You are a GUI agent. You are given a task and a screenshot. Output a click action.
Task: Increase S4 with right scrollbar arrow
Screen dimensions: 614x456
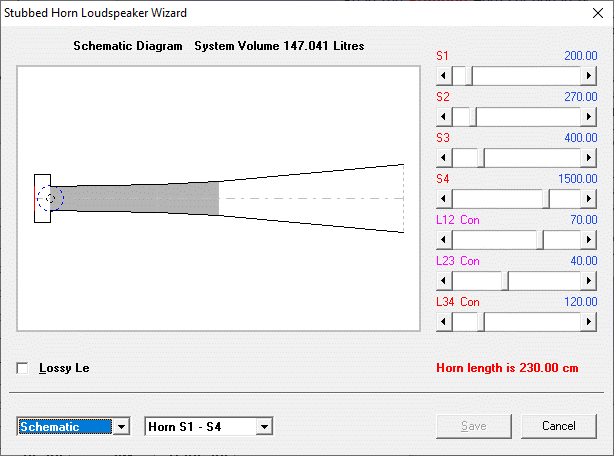[589, 199]
